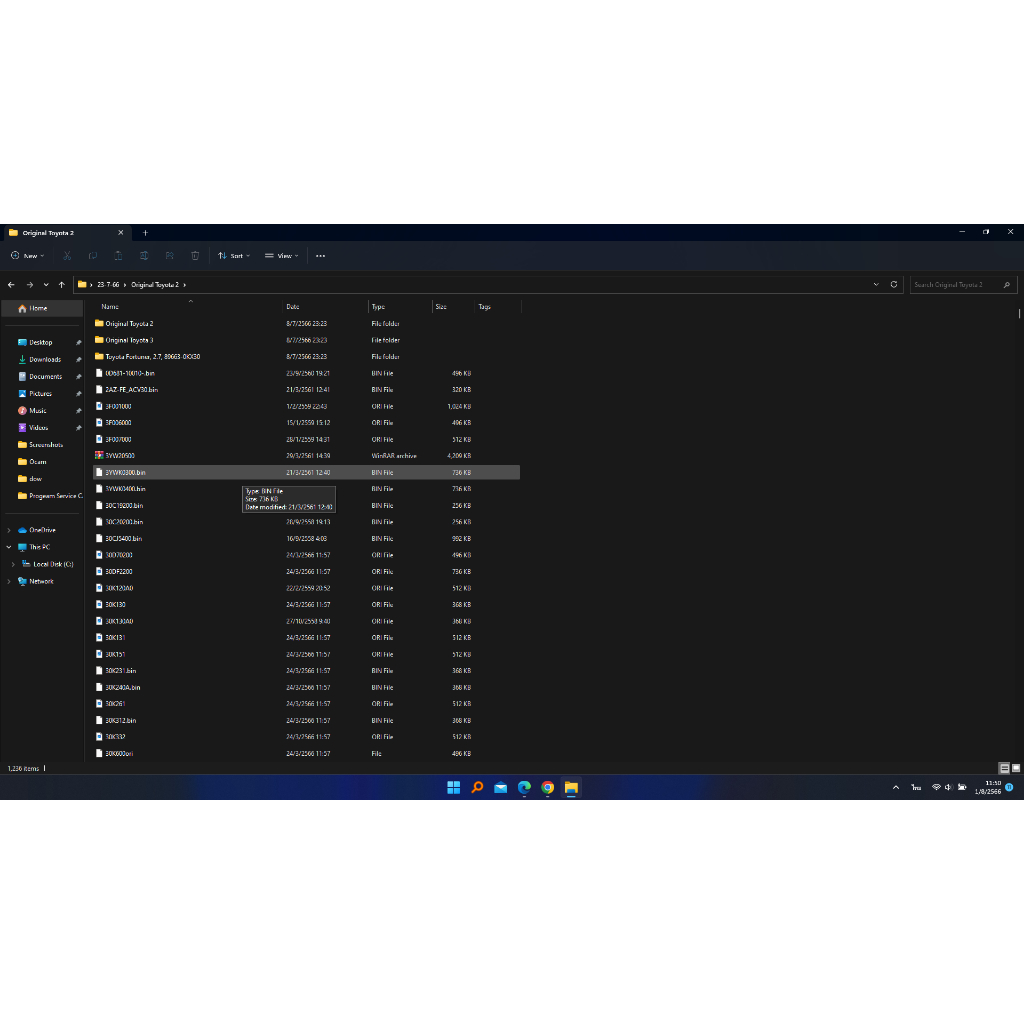Click the Cut scissors icon in toolbar
Screen dimensions: 1024x1024
(x=67, y=256)
